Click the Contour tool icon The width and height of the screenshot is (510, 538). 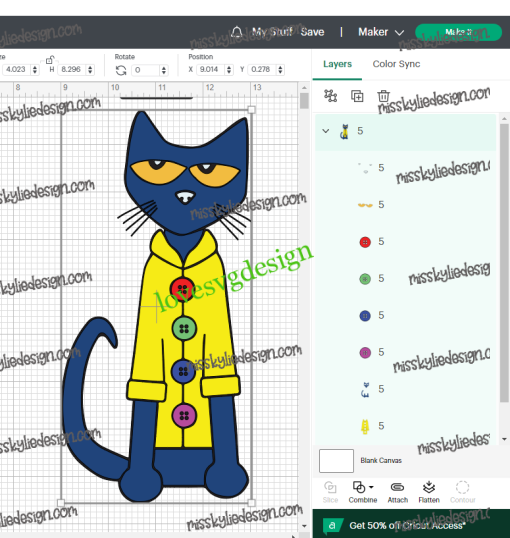pyautogui.click(x=462, y=487)
